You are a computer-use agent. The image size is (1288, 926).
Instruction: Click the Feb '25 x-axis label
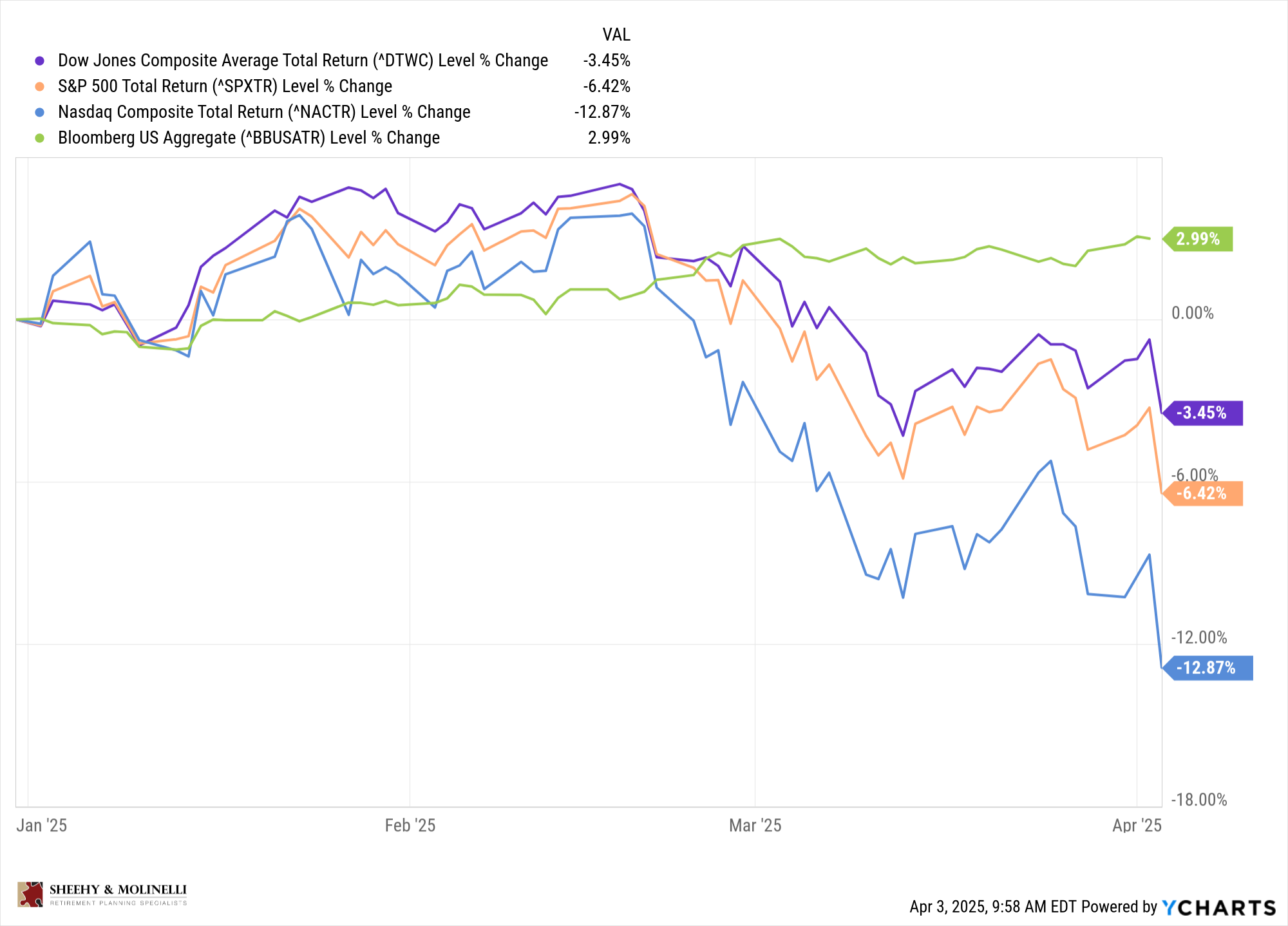pyautogui.click(x=410, y=826)
